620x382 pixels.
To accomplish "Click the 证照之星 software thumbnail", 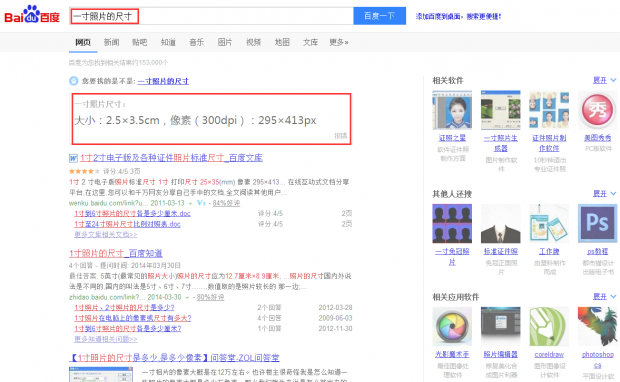I will click(x=452, y=110).
